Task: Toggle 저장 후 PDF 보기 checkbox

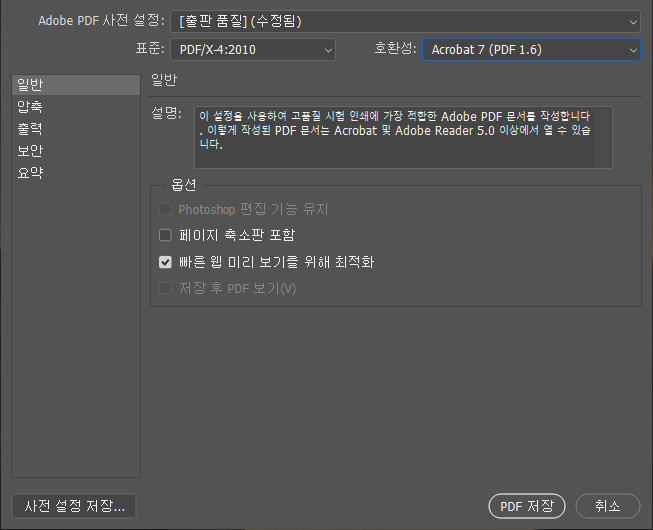Action: [x=165, y=288]
